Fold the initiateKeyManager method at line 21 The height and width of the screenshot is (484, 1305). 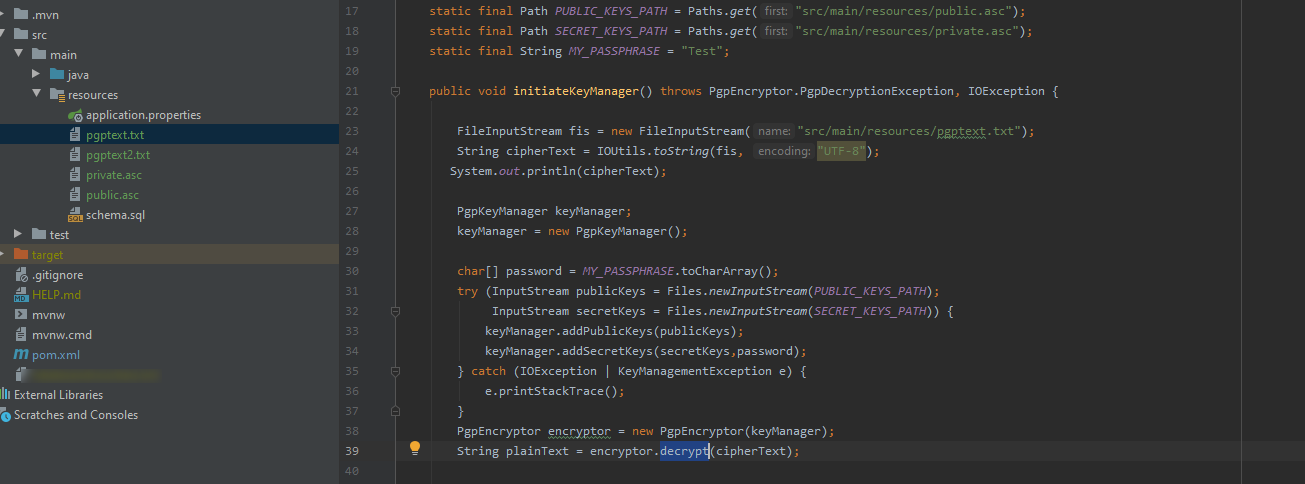396,91
